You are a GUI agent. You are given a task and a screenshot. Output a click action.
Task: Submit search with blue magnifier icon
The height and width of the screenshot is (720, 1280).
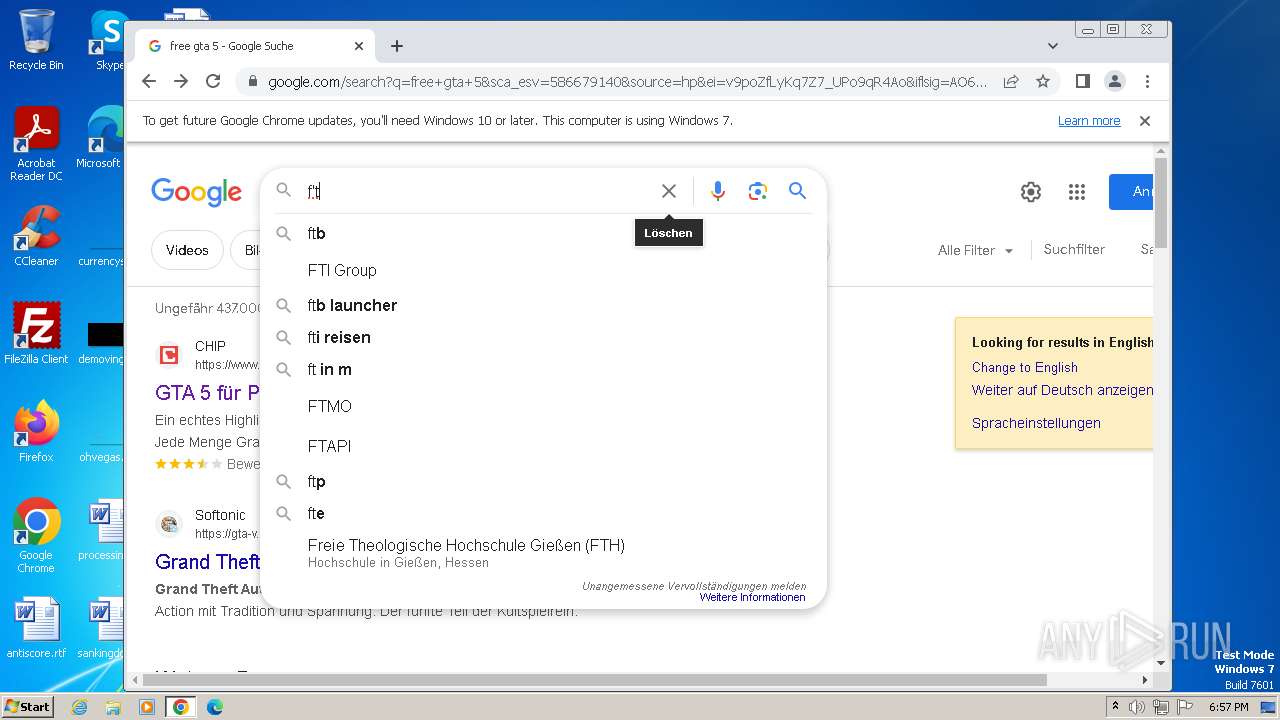point(797,191)
